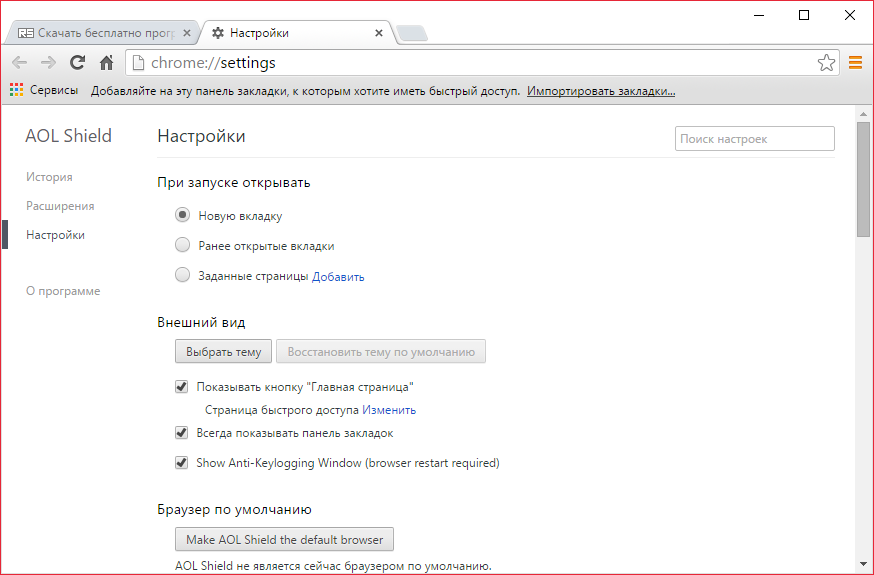The width and height of the screenshot is (874, 575).
Task: Click the Внешний вид heading
Action: (x=201, y=323)
